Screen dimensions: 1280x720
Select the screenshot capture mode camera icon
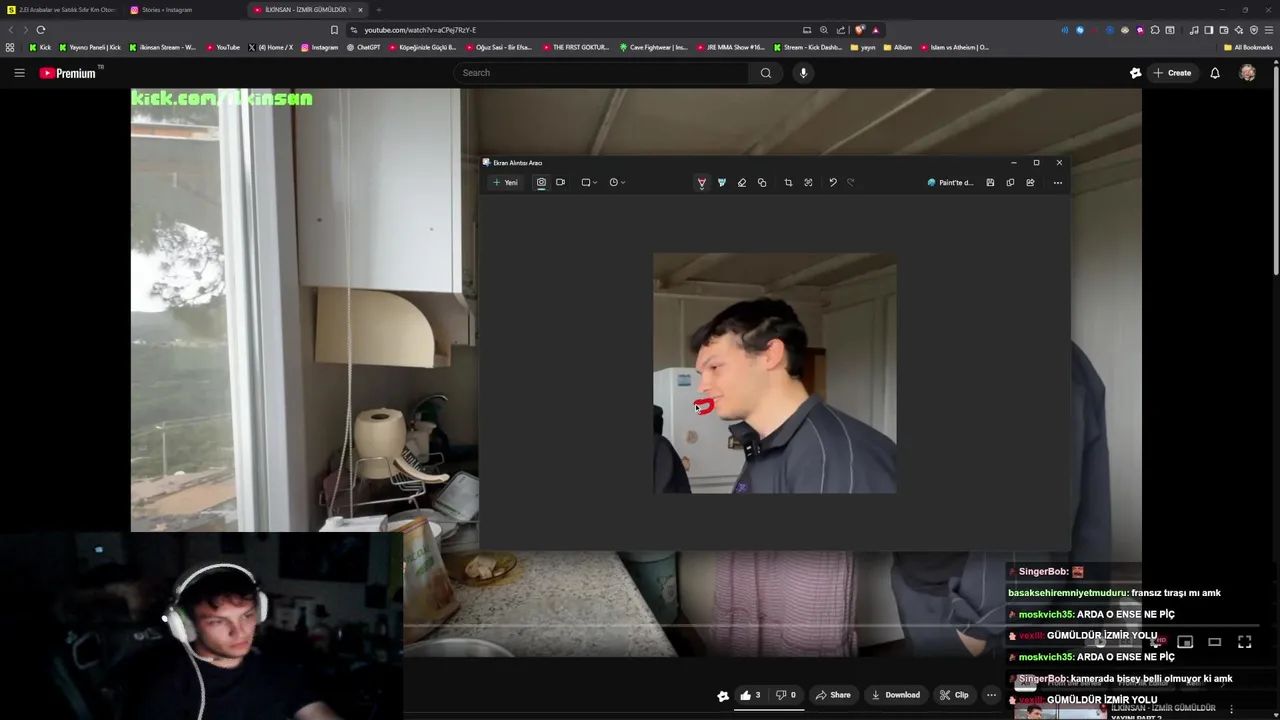tap(541, 183)
